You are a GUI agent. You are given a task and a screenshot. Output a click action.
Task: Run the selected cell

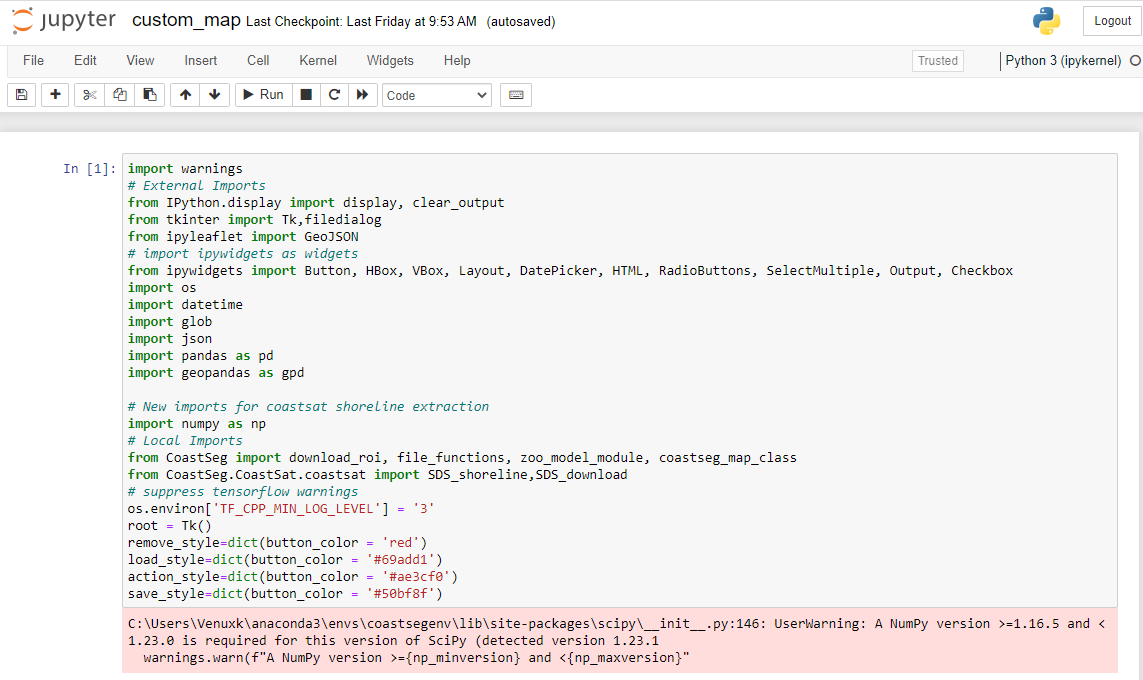click(x=262, y=94)
